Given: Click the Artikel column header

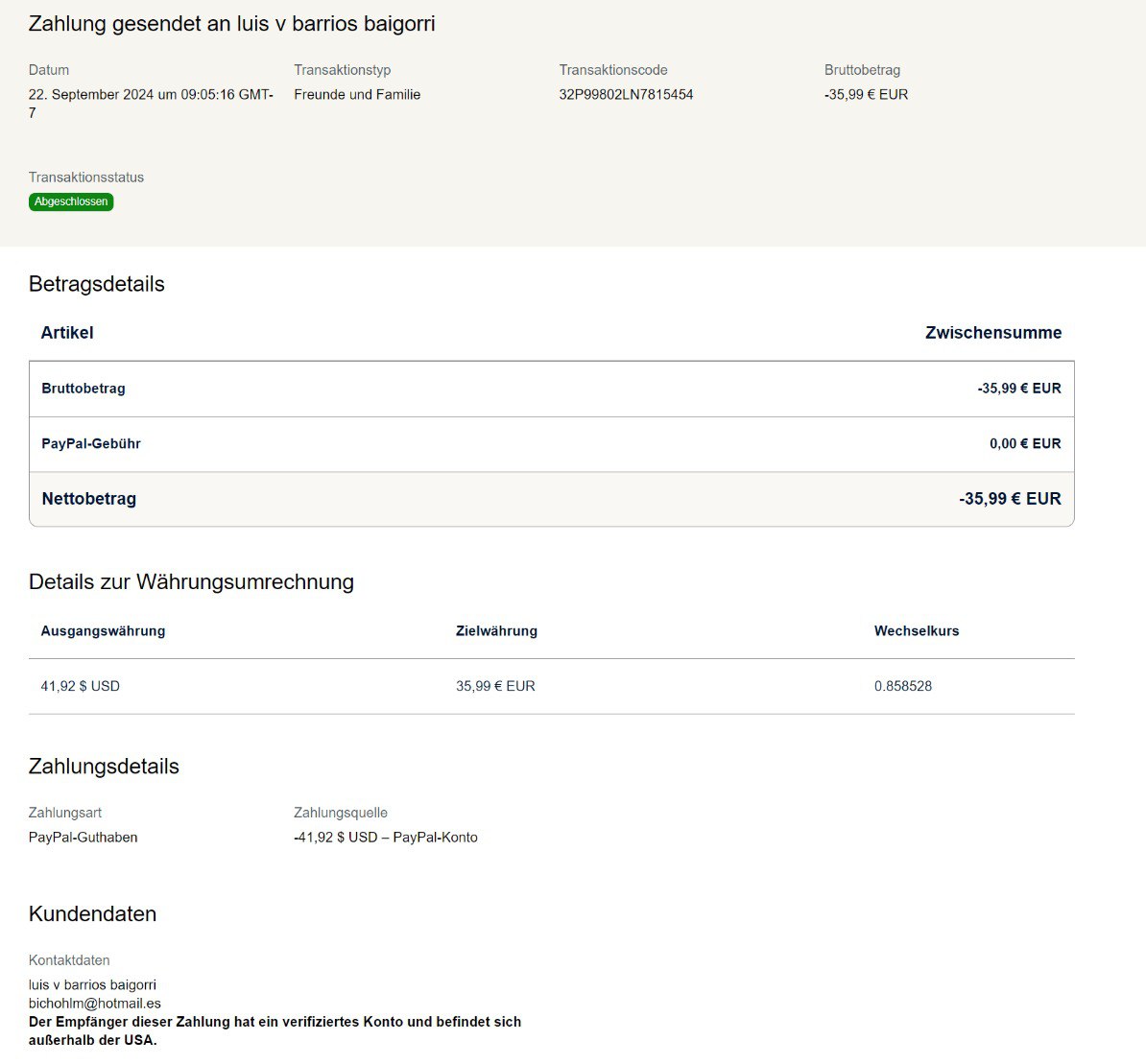Looking at the screenshot, I should click(x=67, y=333).
